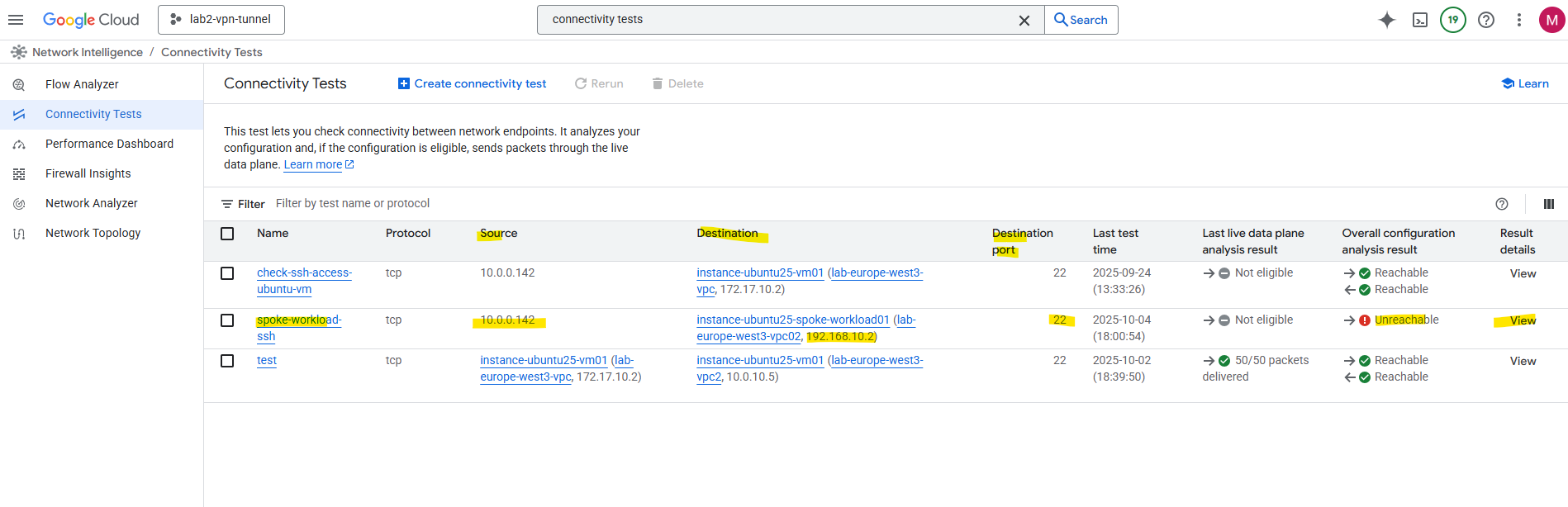Select the check-ssh-access-ubuntu-vm row checkbox
This screenshot has width=1568, height=507.
click(x=227, y=273)
